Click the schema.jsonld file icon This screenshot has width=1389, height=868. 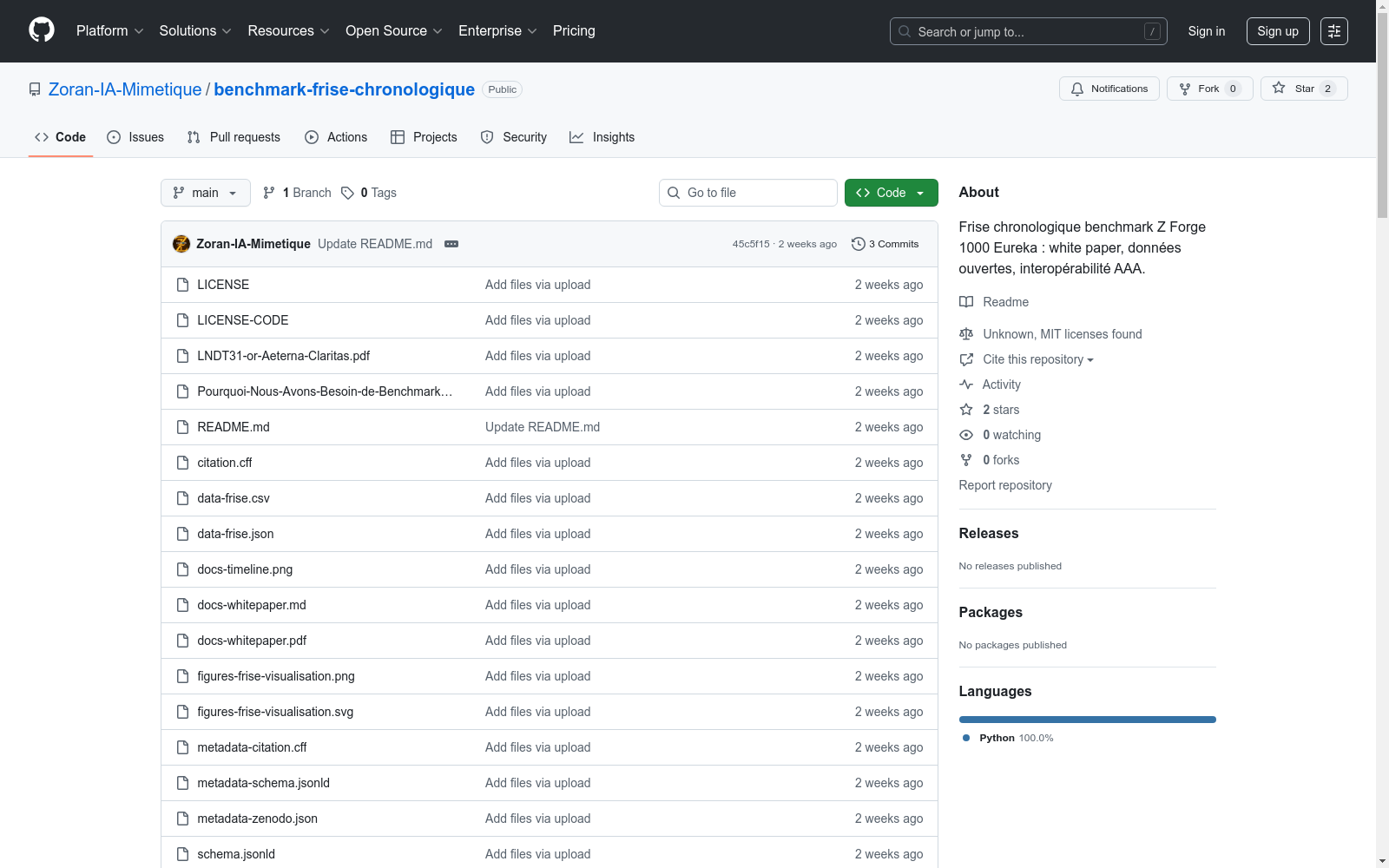tap(182, 854)
